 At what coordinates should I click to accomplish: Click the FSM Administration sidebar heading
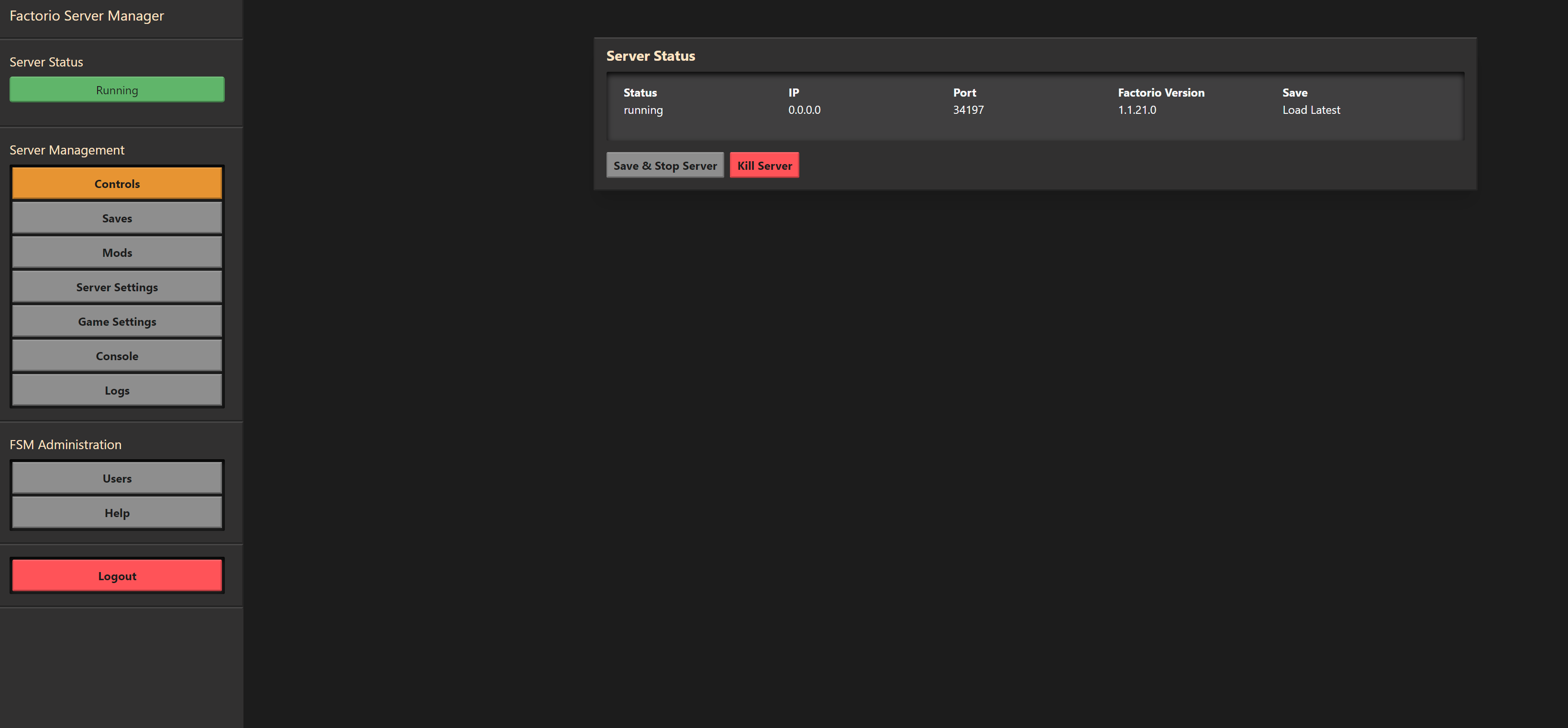pyautogui.click(x=65, y=445)
